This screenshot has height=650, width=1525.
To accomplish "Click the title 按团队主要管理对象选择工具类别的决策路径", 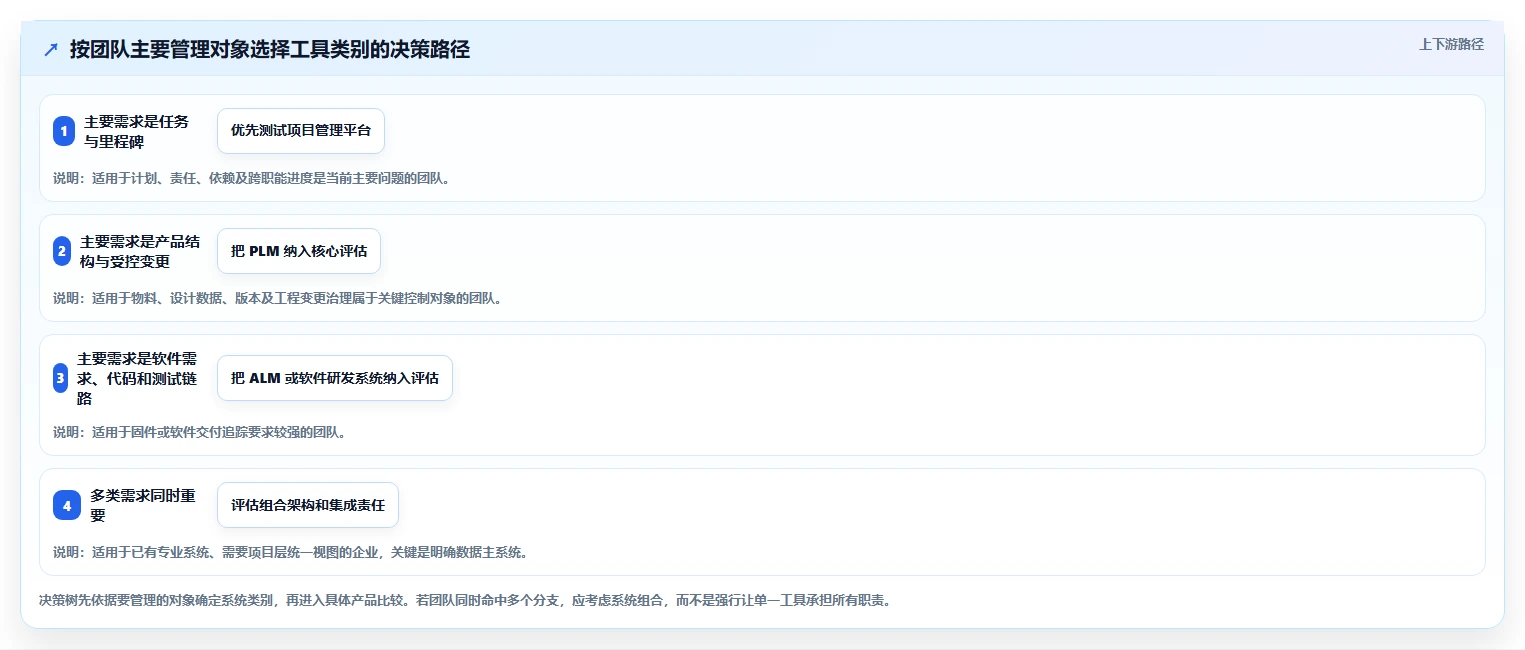I will click(270, 50).
